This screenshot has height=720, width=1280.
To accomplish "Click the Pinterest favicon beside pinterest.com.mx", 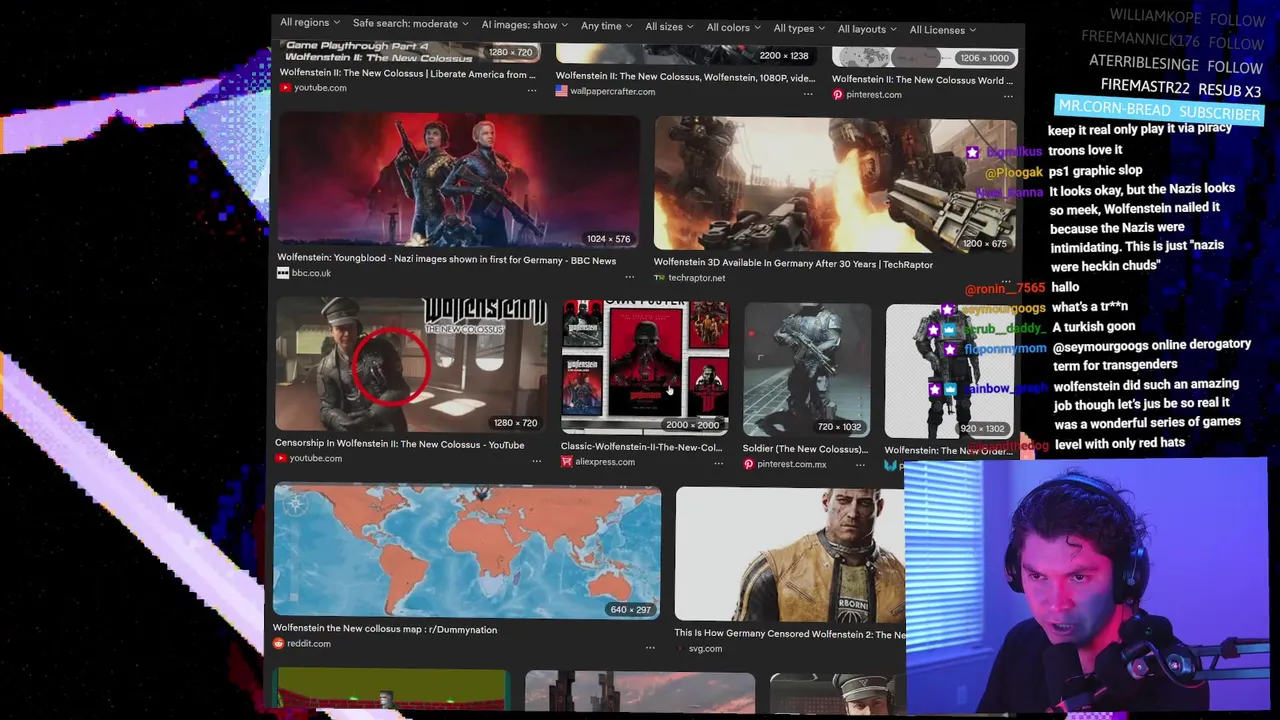I will (x=749, y=464).
